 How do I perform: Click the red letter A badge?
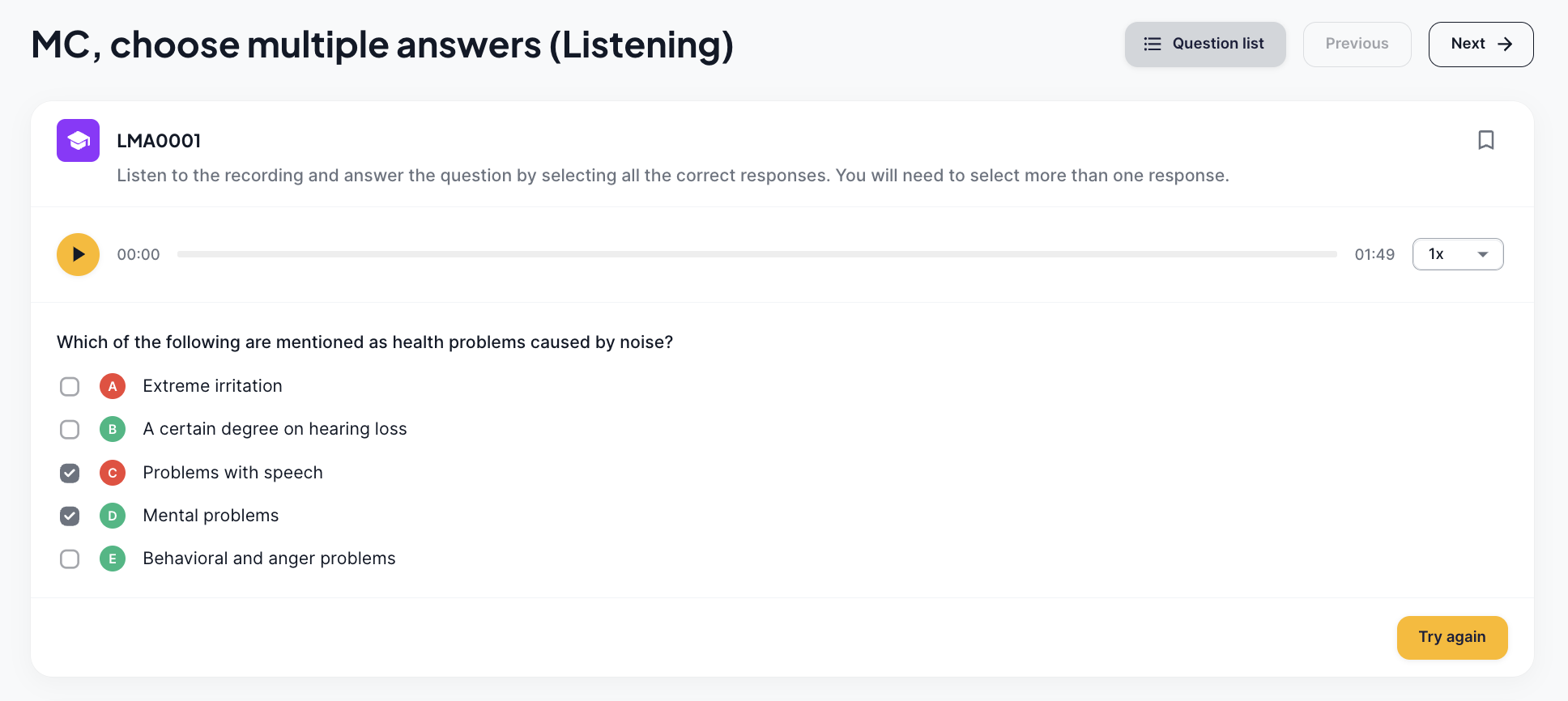[x=113, y=386]
